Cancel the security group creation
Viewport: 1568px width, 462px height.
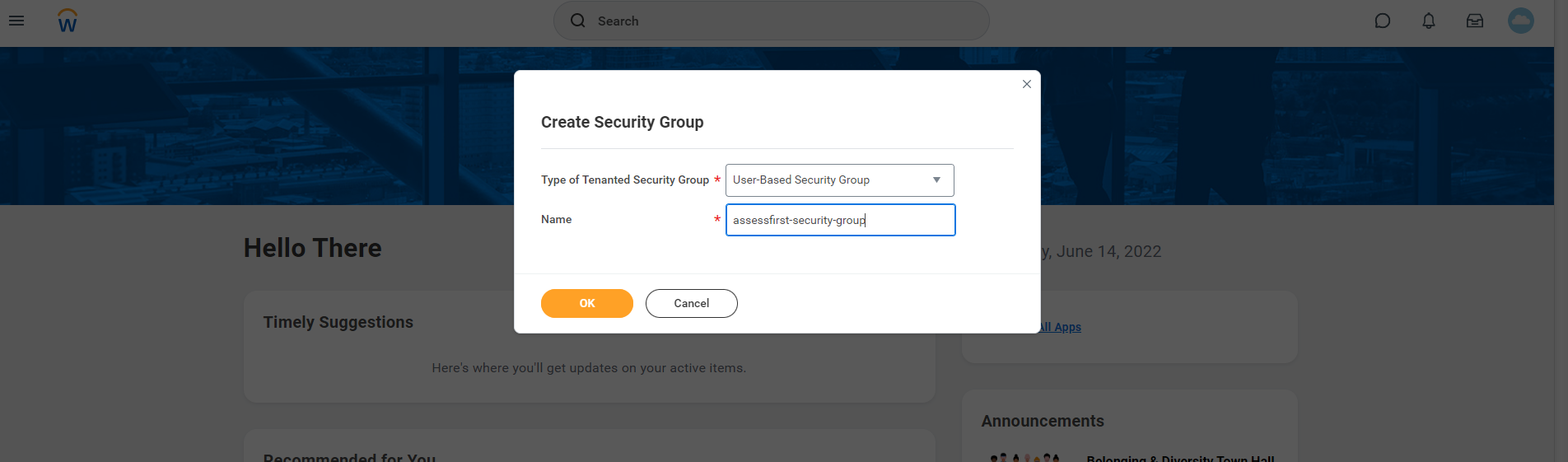691,303
